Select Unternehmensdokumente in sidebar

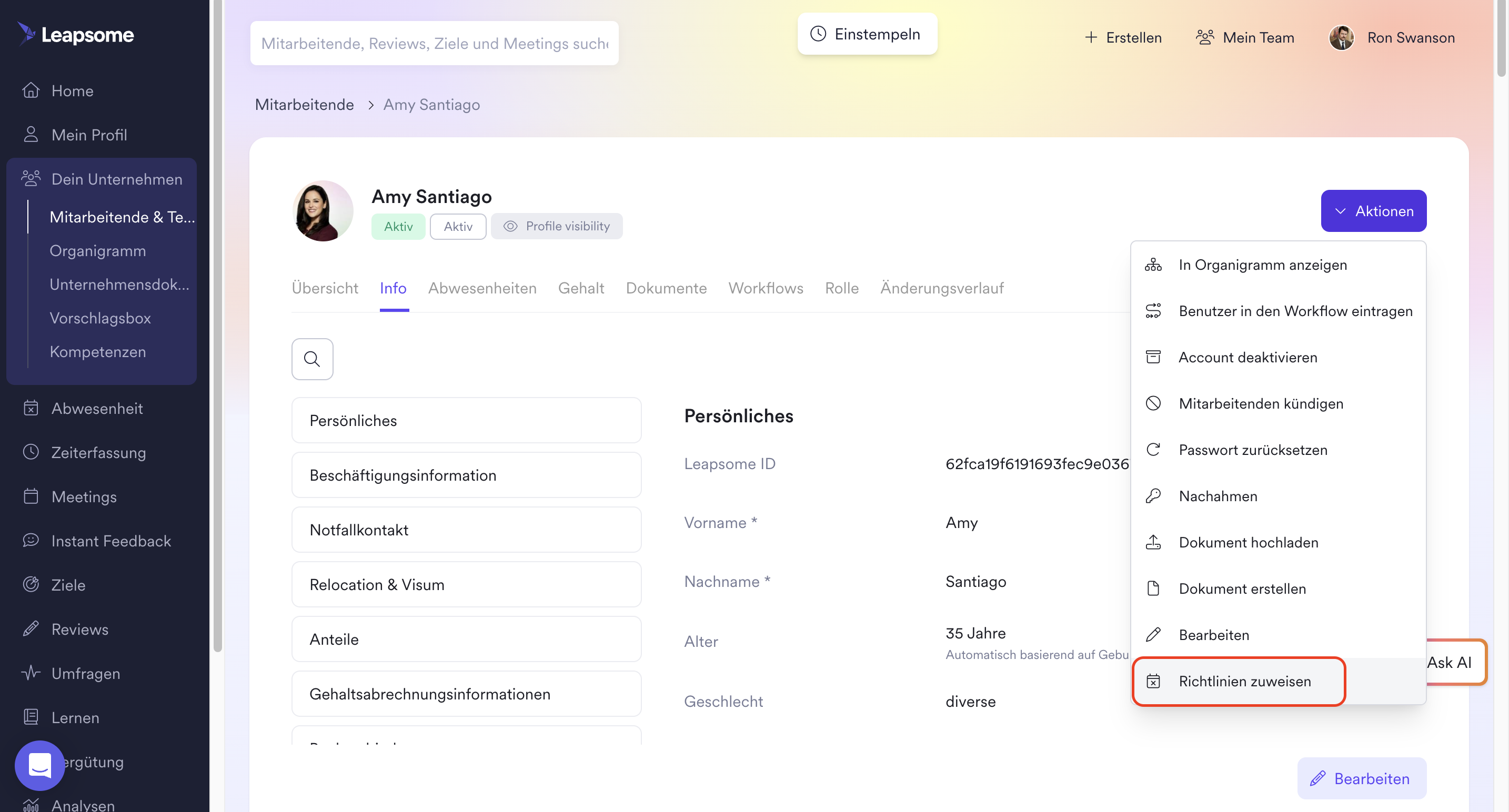coord(119,284)
